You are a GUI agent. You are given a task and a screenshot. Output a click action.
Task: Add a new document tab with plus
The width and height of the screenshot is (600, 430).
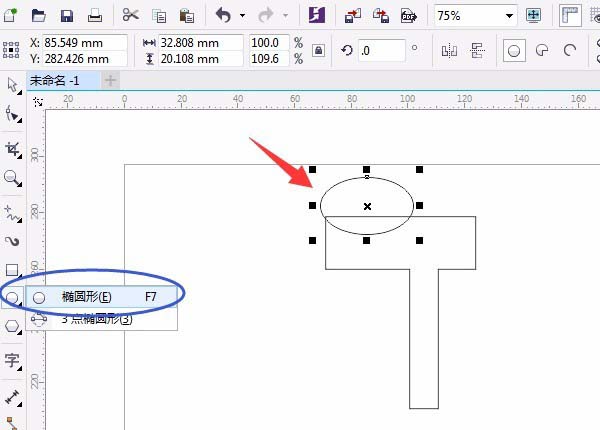point(111,80)
